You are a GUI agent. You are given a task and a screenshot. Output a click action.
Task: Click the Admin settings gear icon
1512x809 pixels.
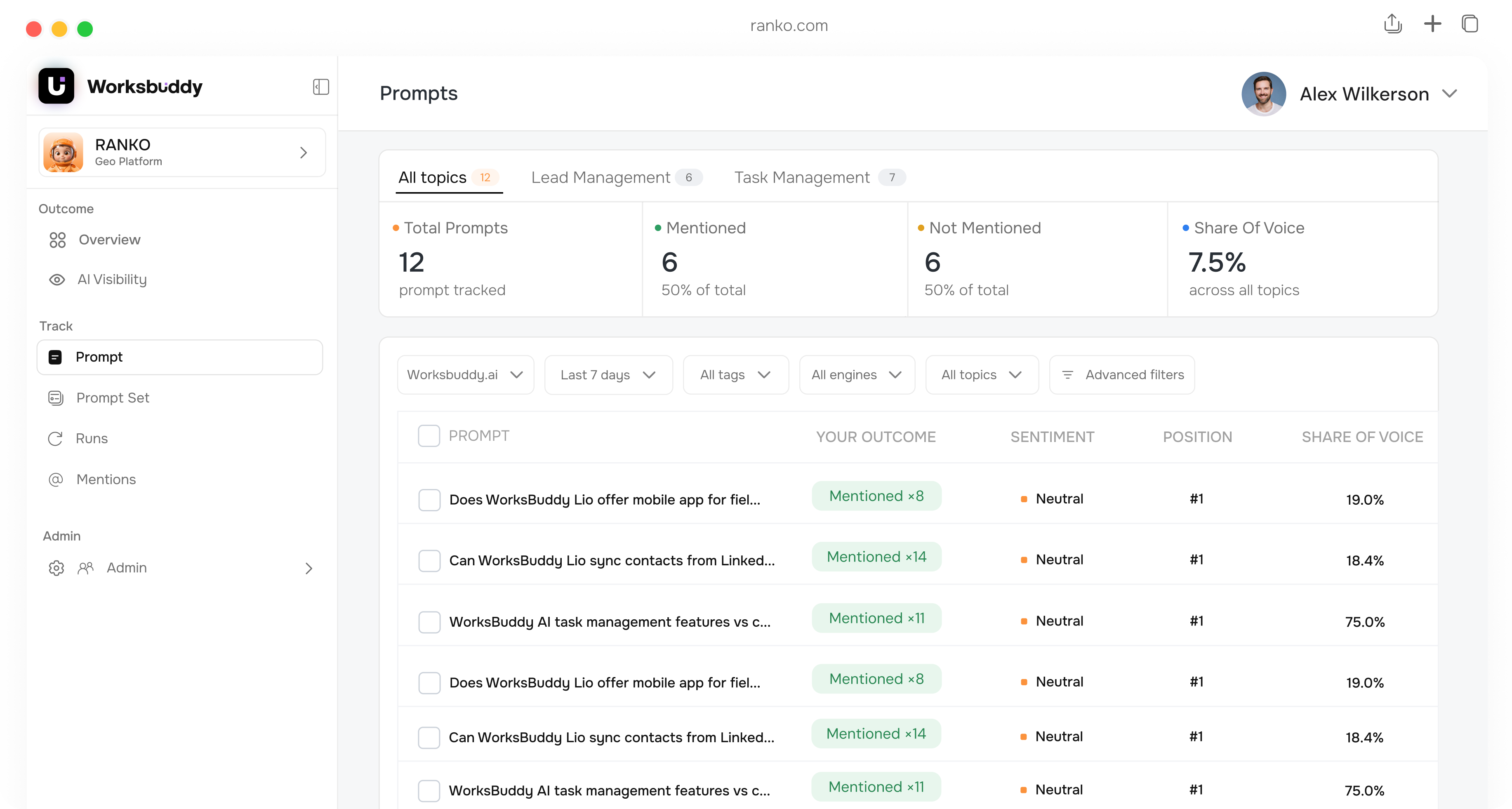pos(57,568)
